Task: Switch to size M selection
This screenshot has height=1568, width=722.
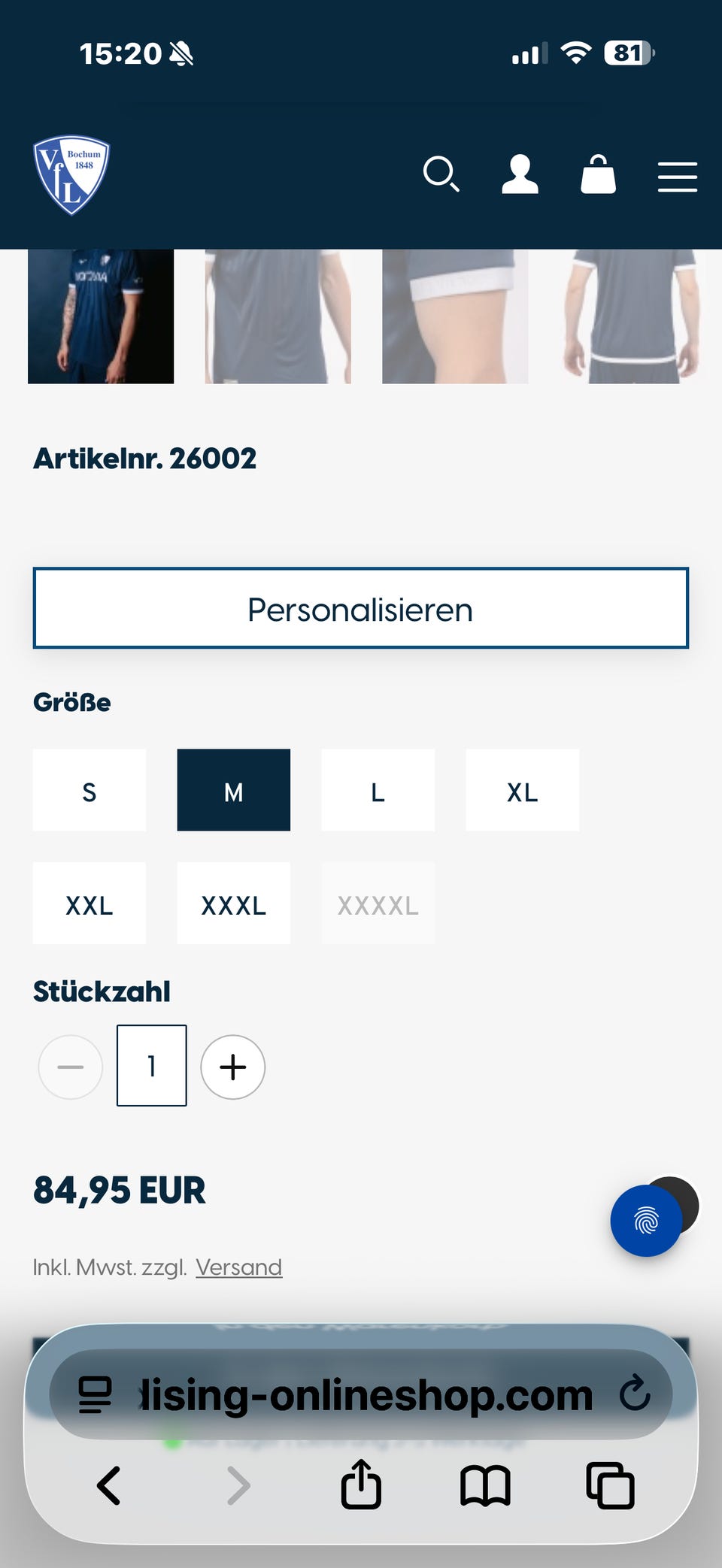Action: (233, 790)
